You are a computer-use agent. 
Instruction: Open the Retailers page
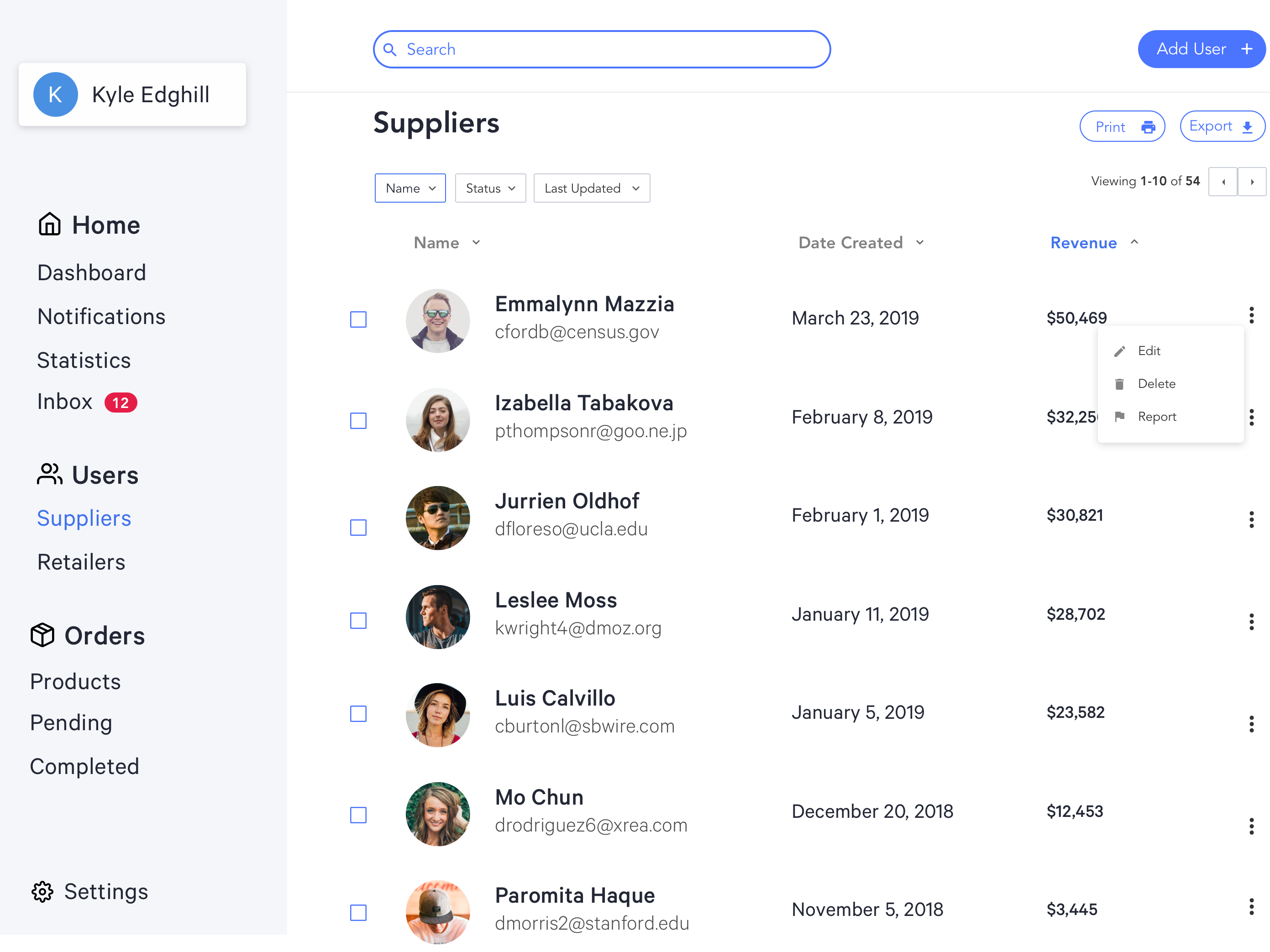(81, 562)
